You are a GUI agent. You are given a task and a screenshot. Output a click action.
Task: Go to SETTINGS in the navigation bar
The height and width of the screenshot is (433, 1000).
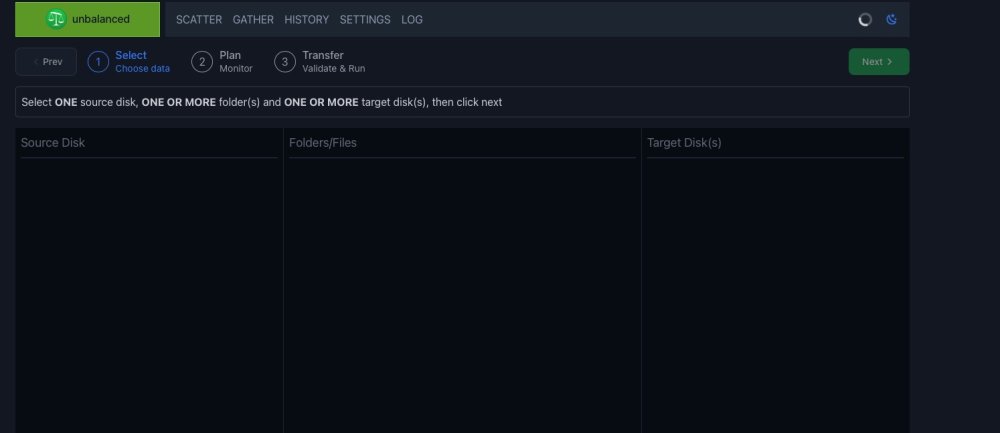[x=365, y=20]
